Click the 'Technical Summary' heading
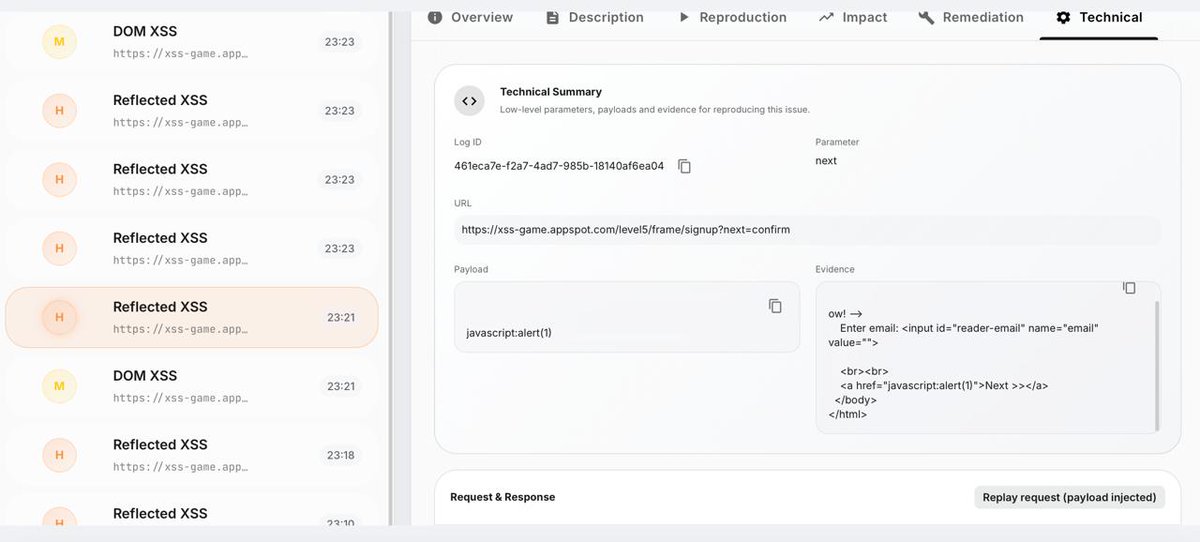 point(551,92)
